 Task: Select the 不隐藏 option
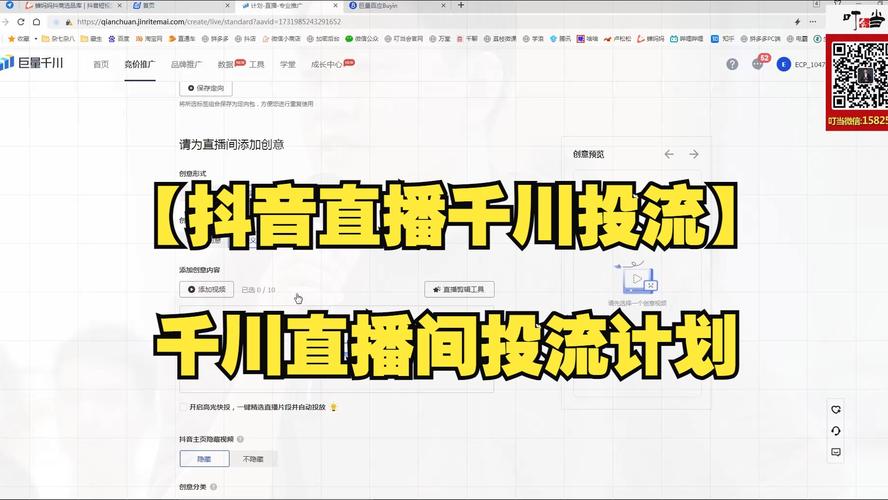tap(253, 459)
